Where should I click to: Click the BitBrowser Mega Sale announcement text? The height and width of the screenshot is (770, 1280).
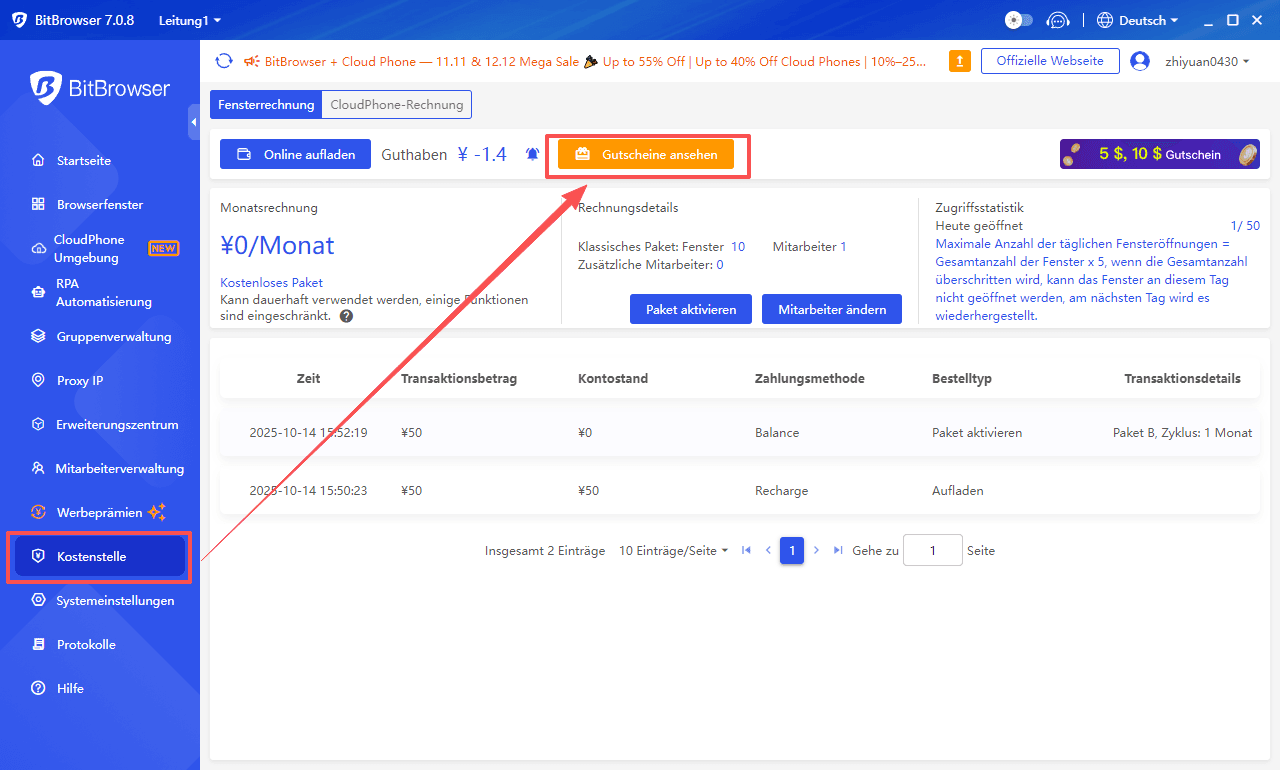pyautogui.click(x=596, y=61)
